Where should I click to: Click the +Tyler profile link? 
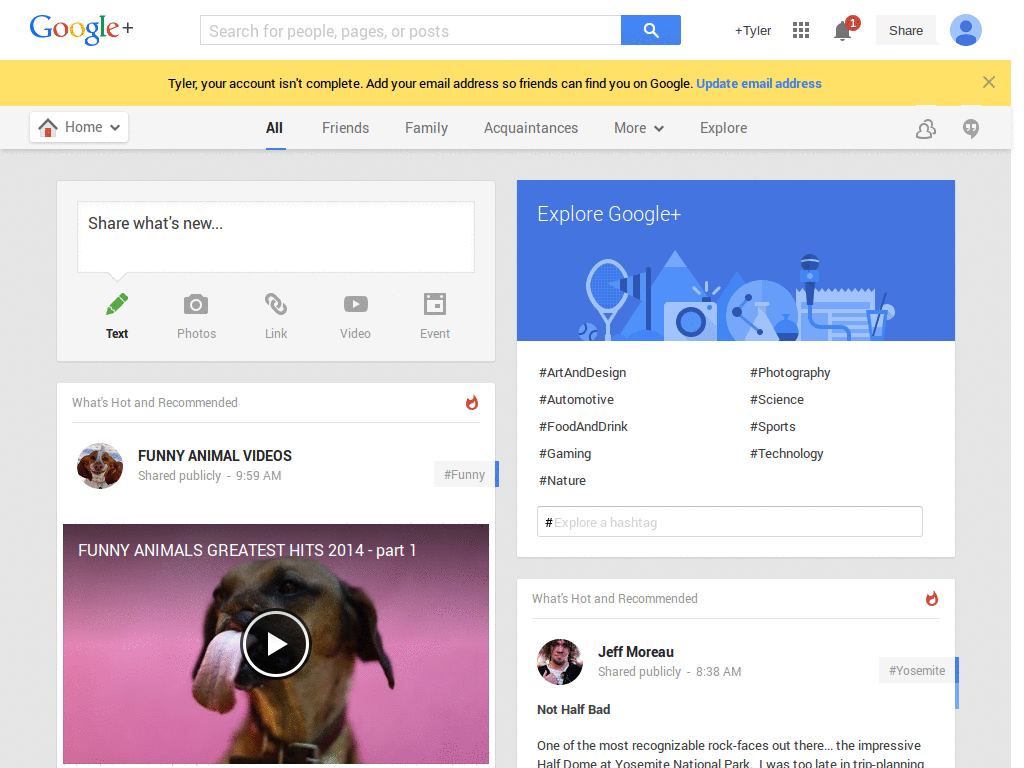(x=753, y=31)
